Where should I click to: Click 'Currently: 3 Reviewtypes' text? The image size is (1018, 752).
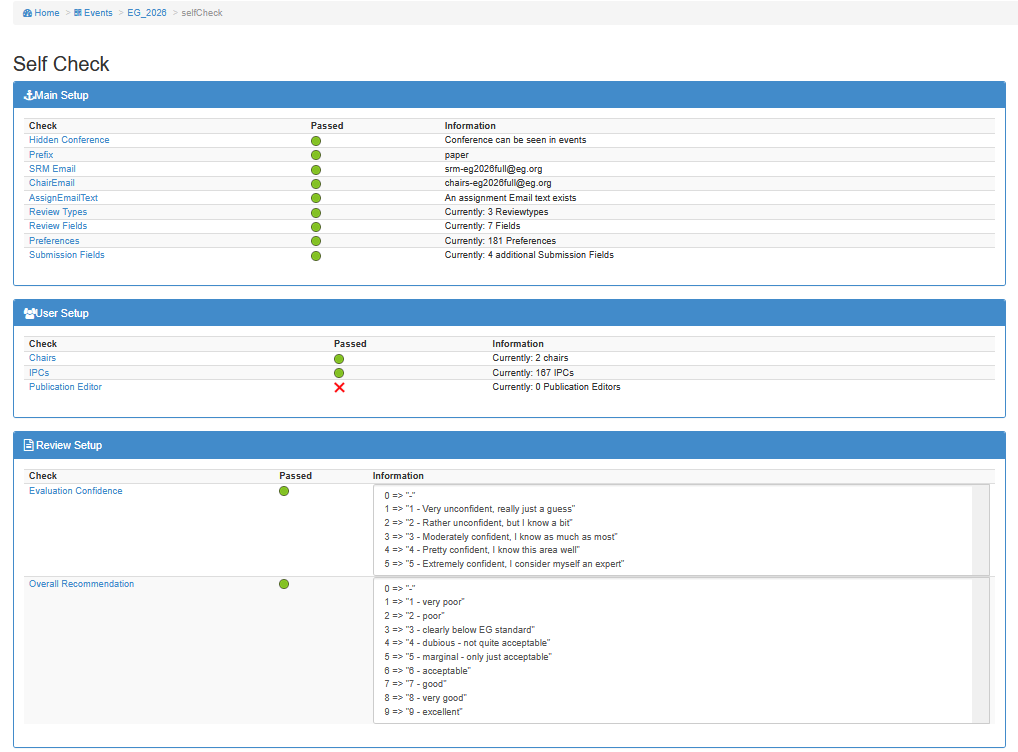pos(496,212)
